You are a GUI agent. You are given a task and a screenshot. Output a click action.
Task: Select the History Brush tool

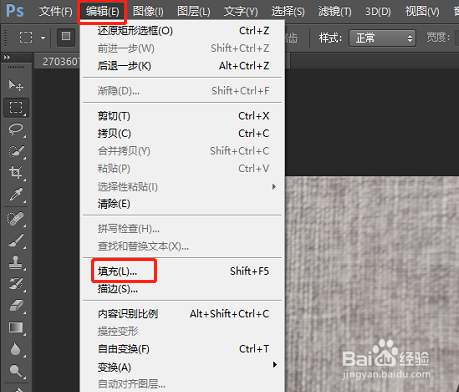pos(16,284)
